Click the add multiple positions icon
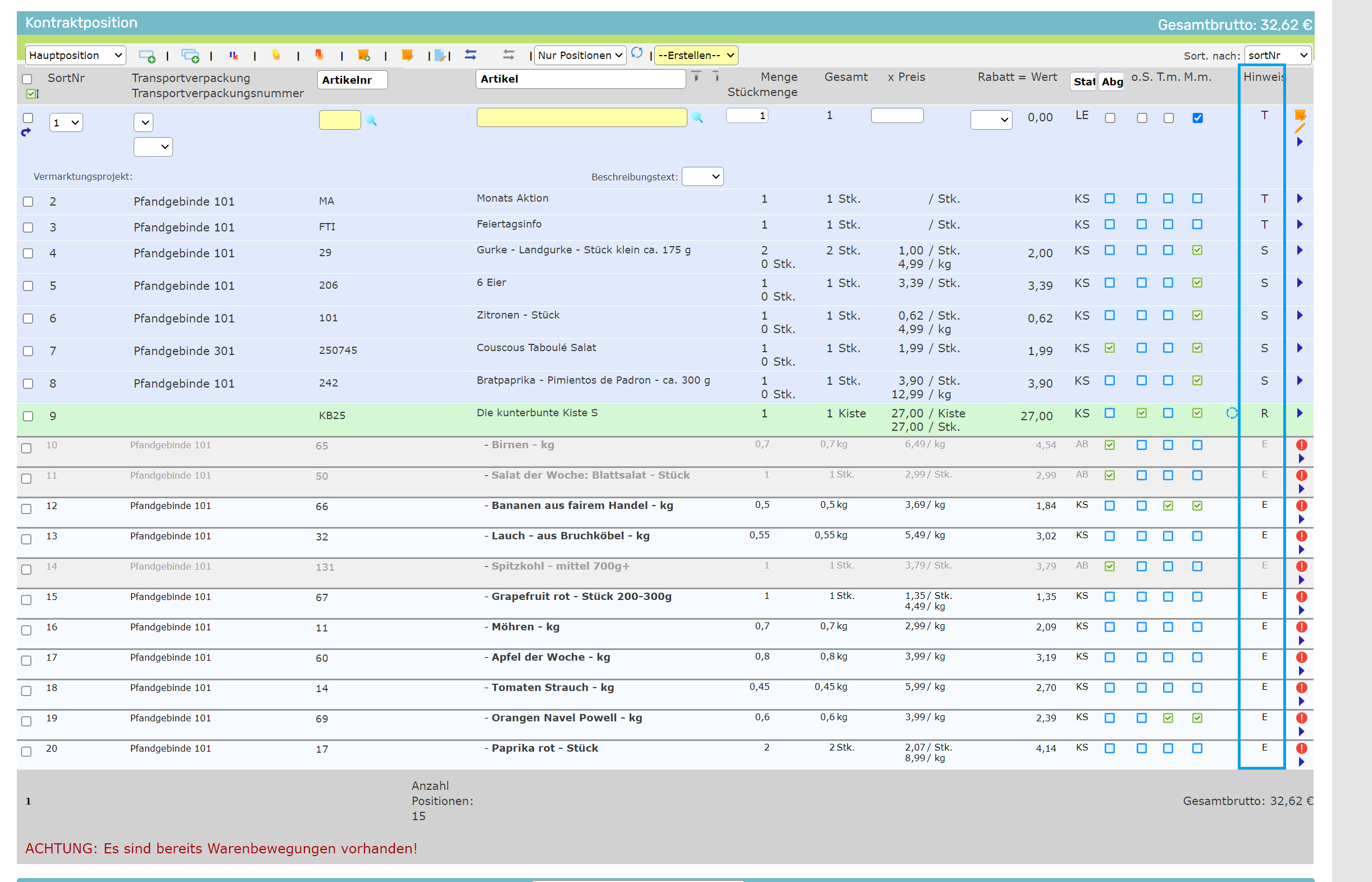Viewport: 1372px width, 882px height. [190, 56]
